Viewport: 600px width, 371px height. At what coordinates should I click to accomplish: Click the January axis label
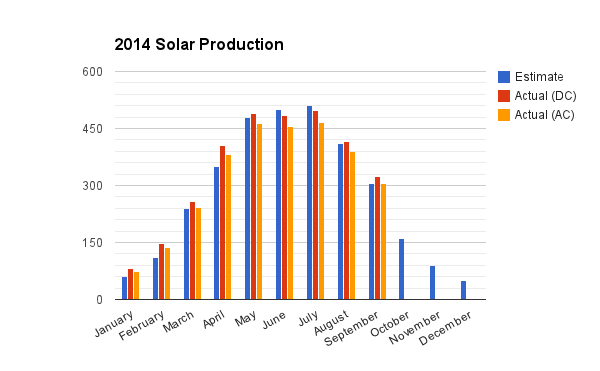pyautogui.click(x=114, y=324)
